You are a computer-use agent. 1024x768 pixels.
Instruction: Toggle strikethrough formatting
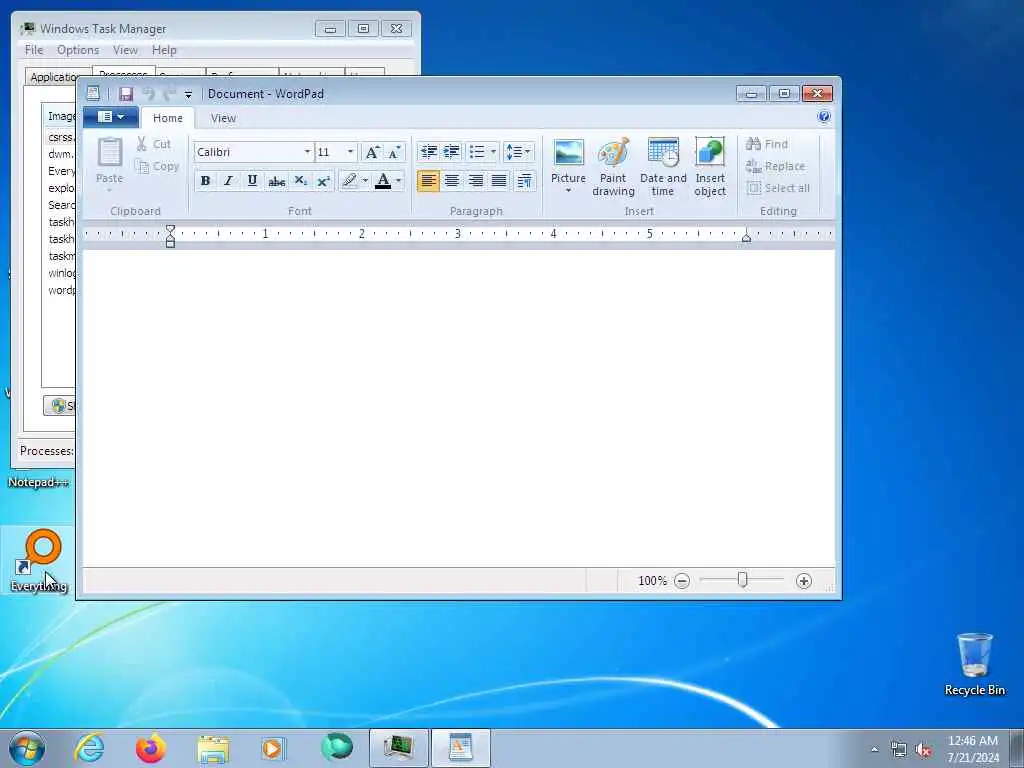pyautogui.click(x=276, y=181)
